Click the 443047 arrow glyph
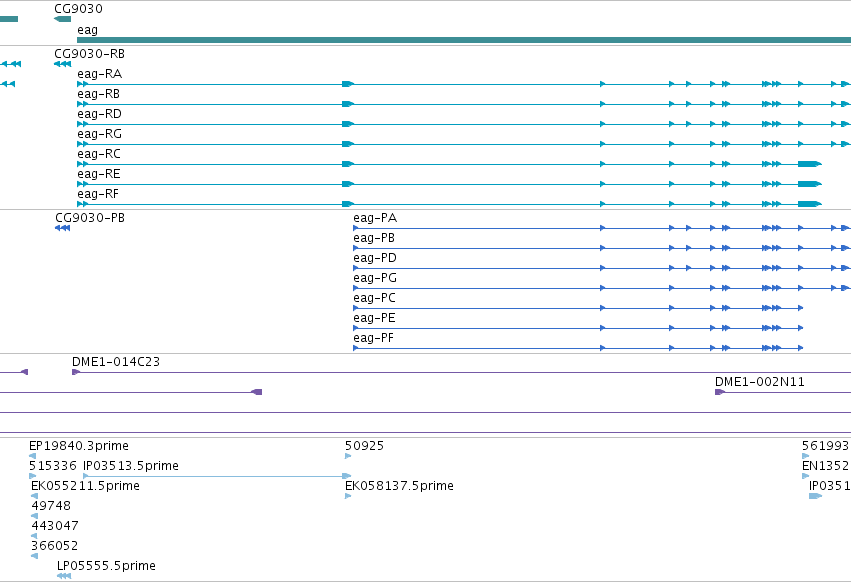 pyautogui.click(x=35, y=536)
